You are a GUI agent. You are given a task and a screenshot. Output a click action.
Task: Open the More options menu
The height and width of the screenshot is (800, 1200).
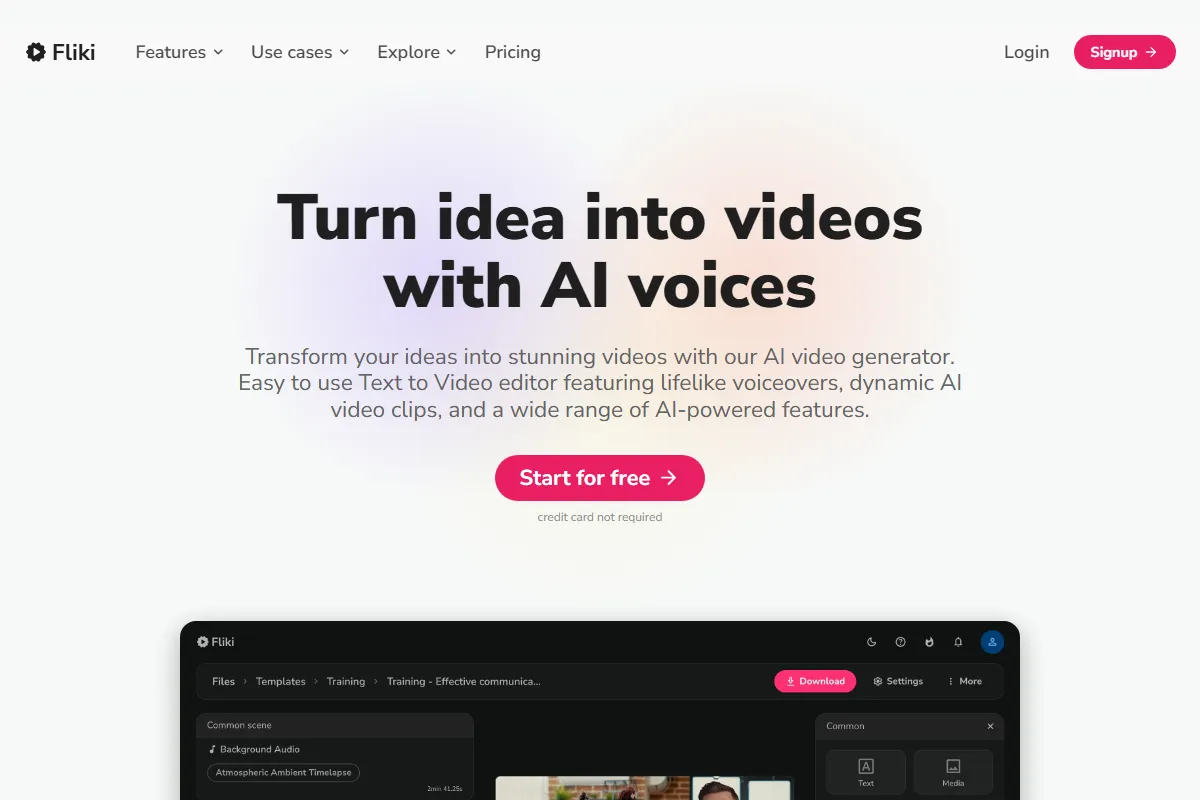965,681
